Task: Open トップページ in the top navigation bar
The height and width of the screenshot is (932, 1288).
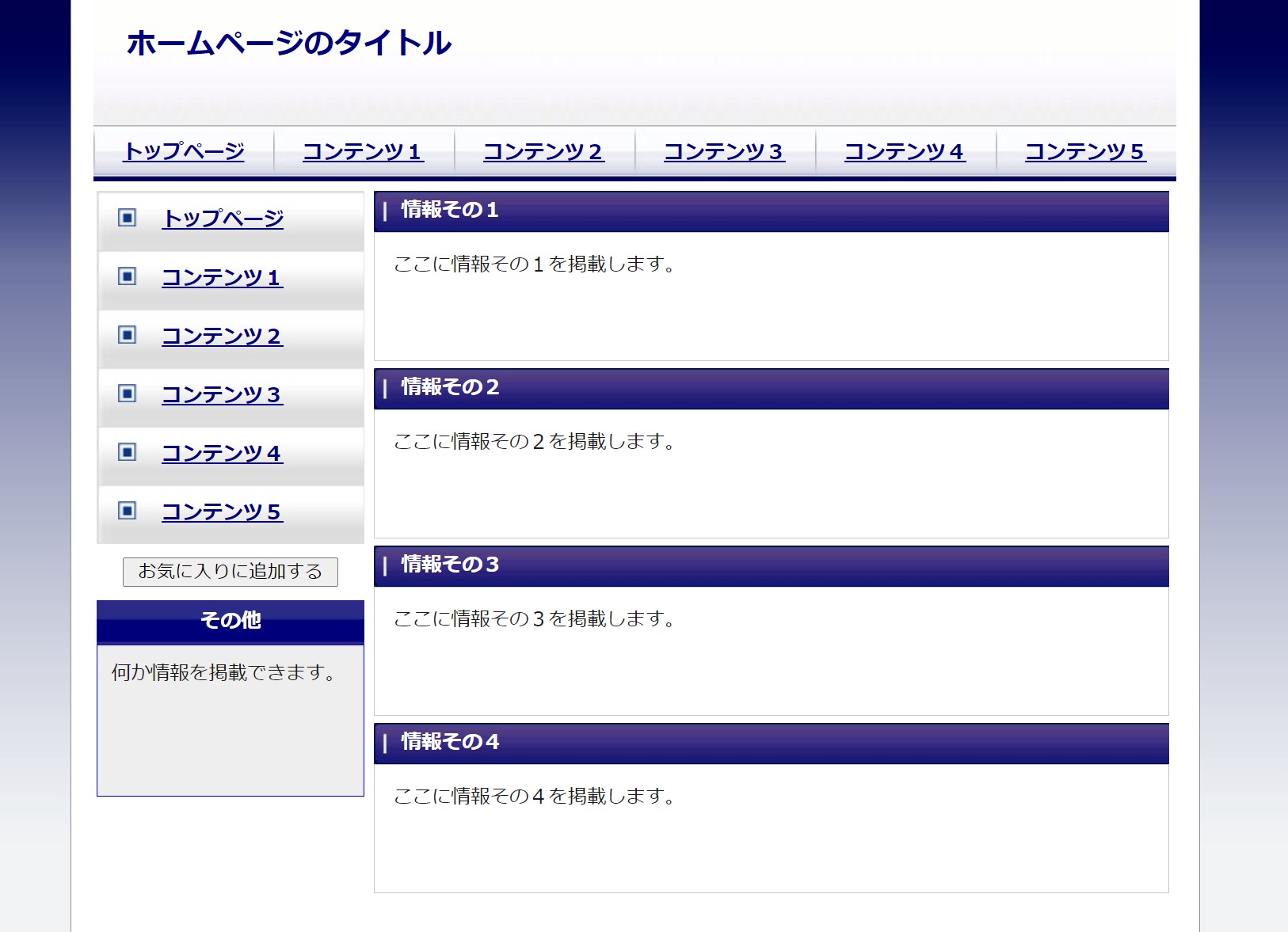Action: [x=184, y=151]
